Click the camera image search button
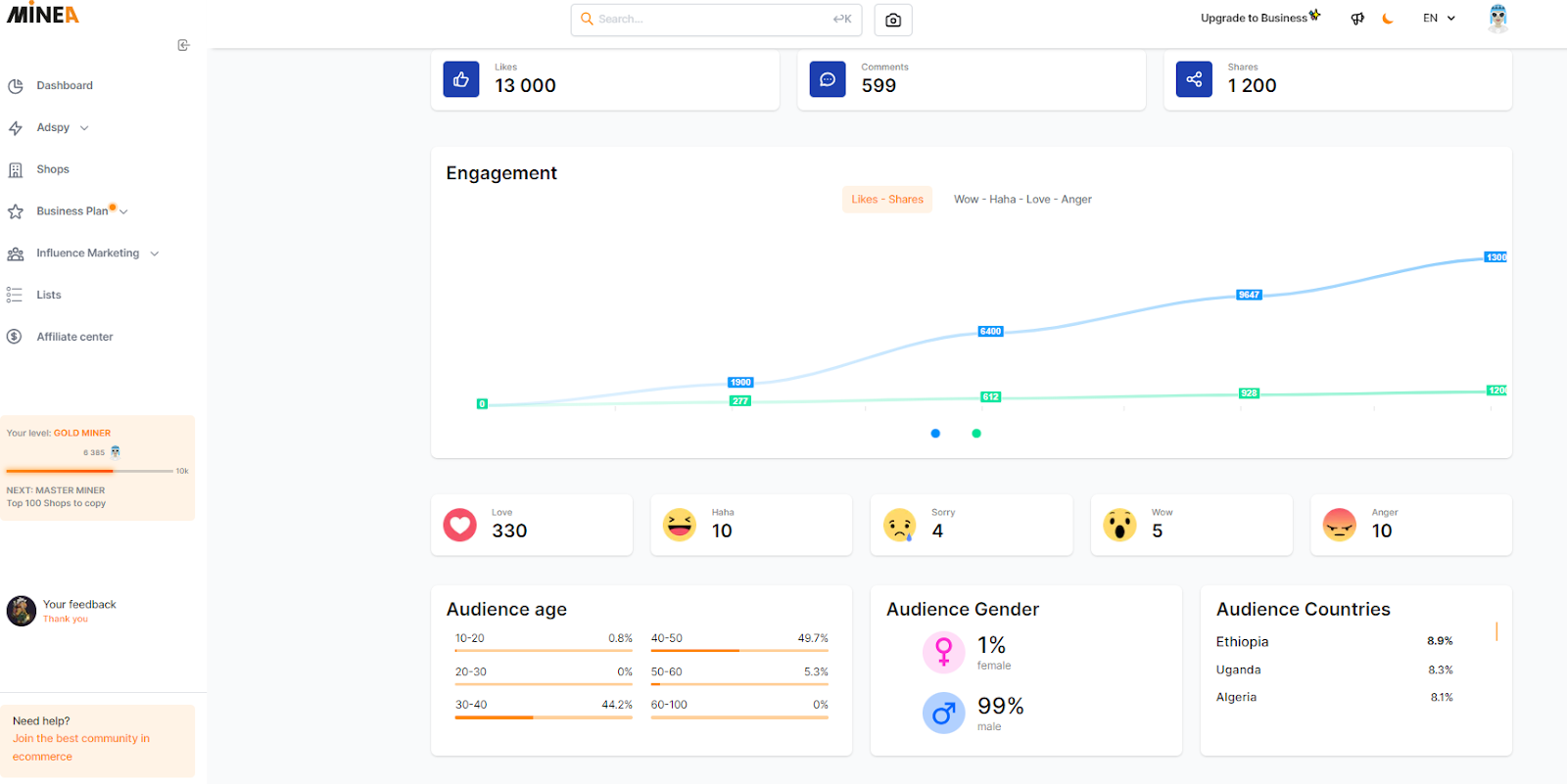The image size is (1567, 784). click(893, 20)
